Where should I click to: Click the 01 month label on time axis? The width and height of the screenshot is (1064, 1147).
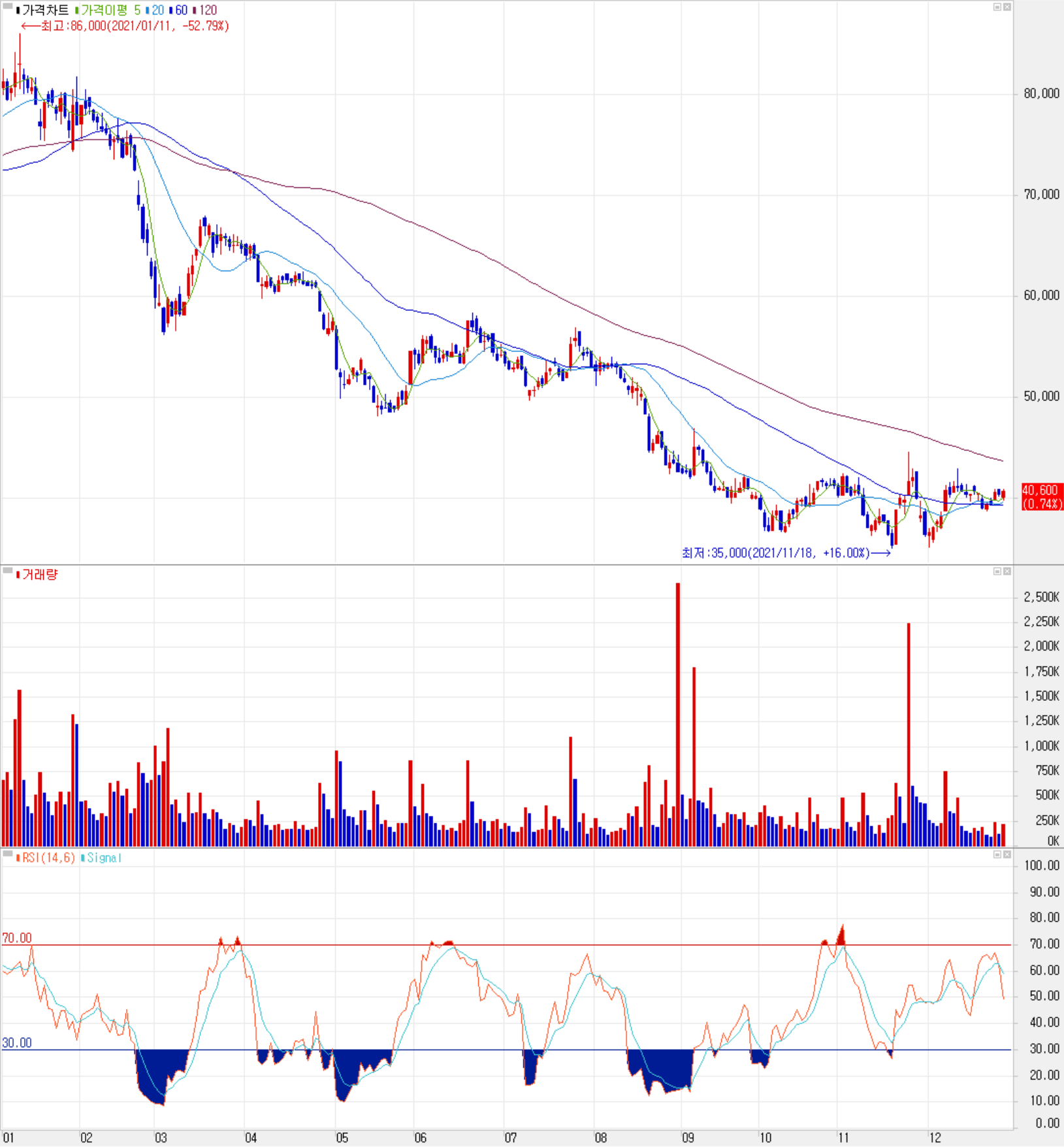click(8, 1138)
